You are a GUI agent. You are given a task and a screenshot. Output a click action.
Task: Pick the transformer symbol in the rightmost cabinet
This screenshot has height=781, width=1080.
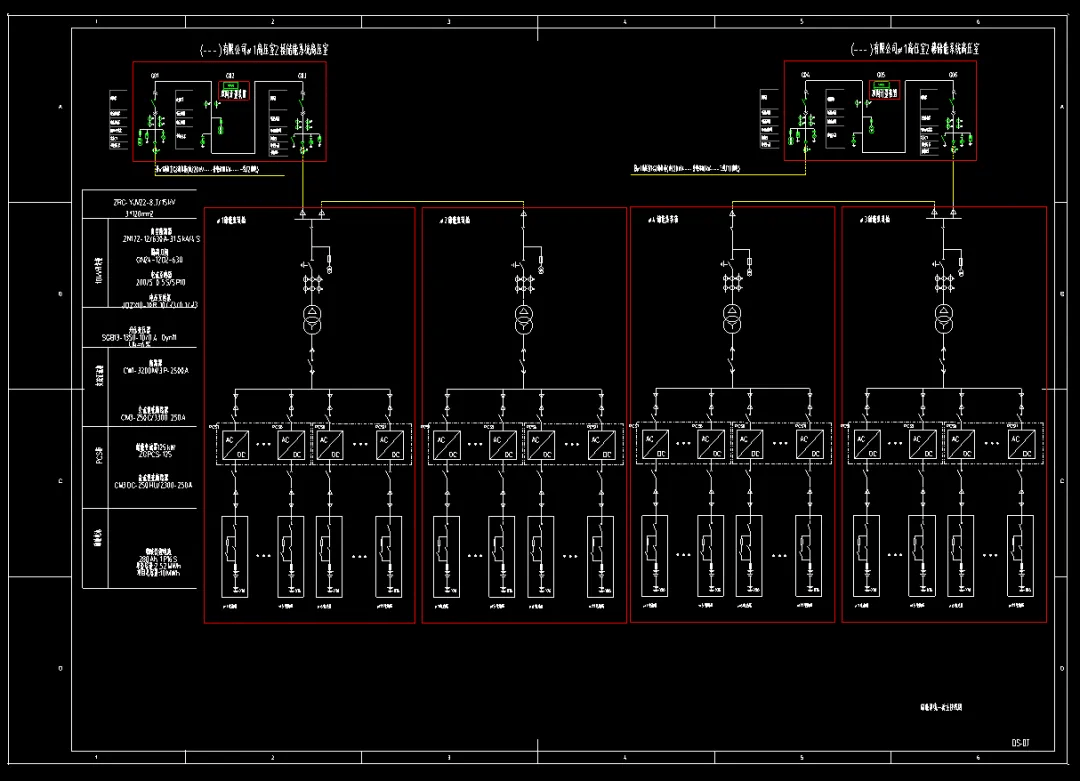[x=943, y=320]
